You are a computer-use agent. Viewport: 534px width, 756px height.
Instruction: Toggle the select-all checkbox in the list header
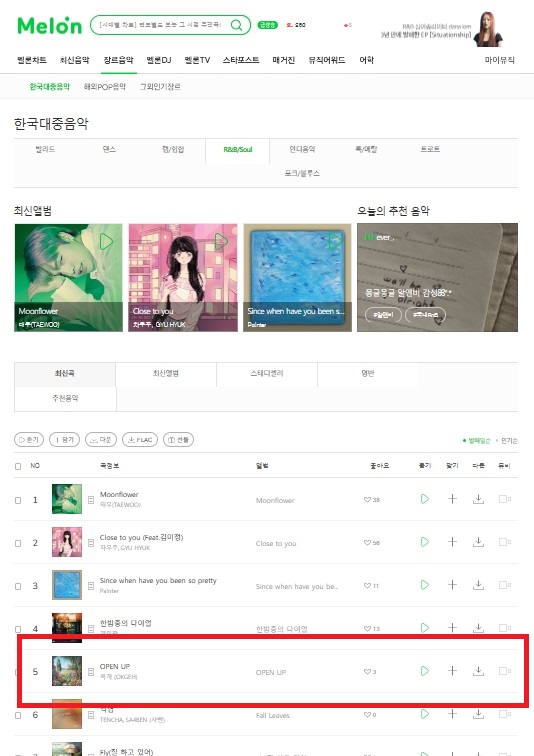tap(18, 466)
